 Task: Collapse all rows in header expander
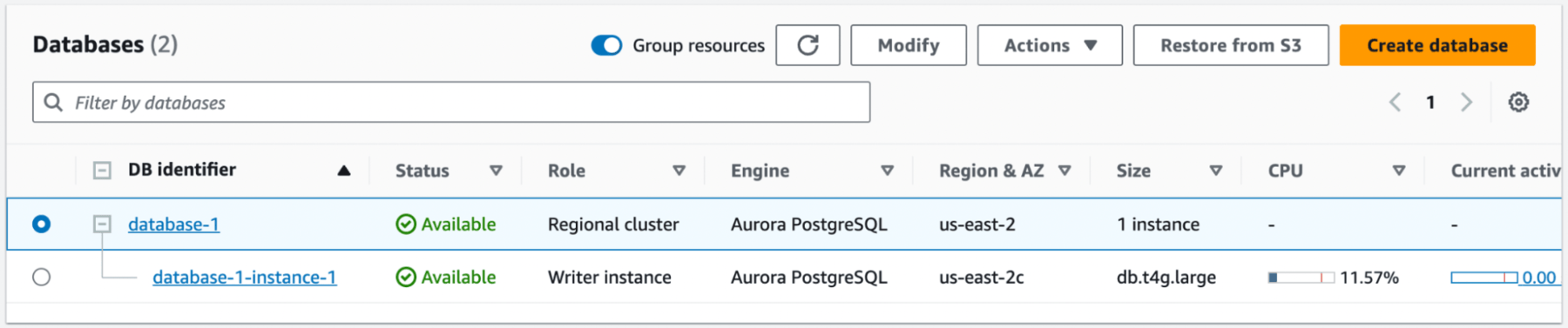pos(102,171)
